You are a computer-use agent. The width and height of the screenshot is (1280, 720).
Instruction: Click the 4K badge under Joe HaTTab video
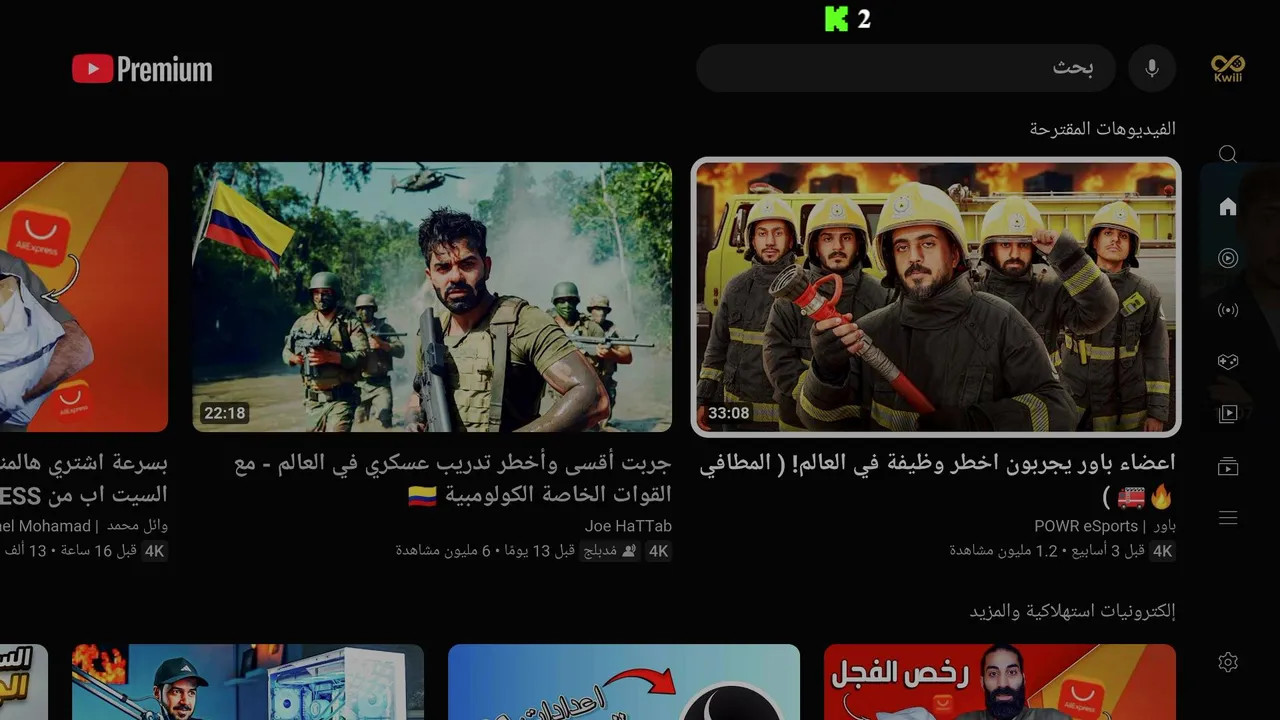pyautogui.click(x=658, y=551)
